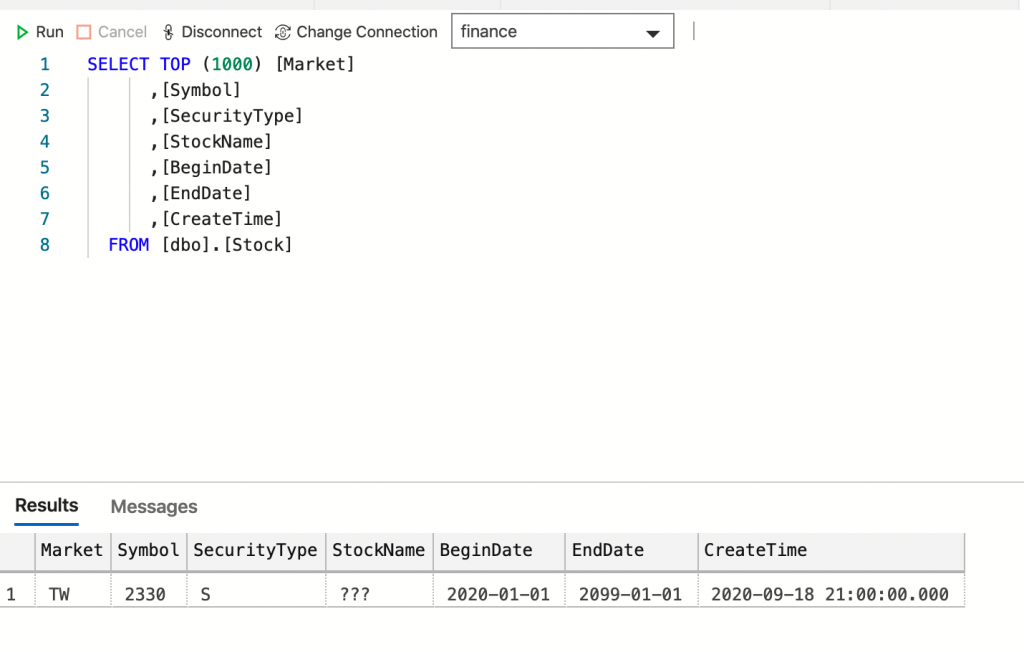
Task: Click the EndDate column header
Action: click(608, 550)
